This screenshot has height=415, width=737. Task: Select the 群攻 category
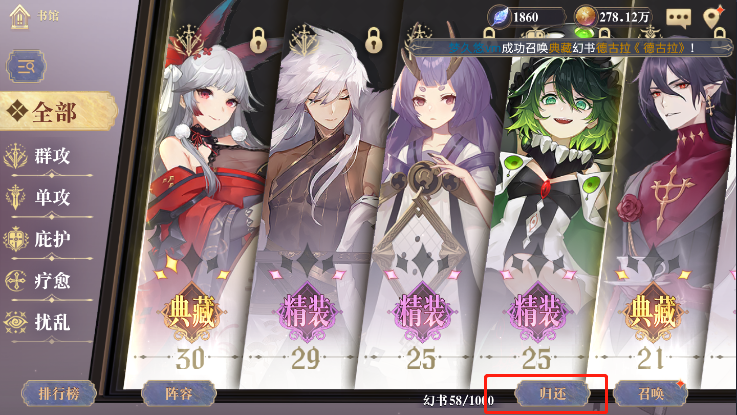[x=49, y=157]
